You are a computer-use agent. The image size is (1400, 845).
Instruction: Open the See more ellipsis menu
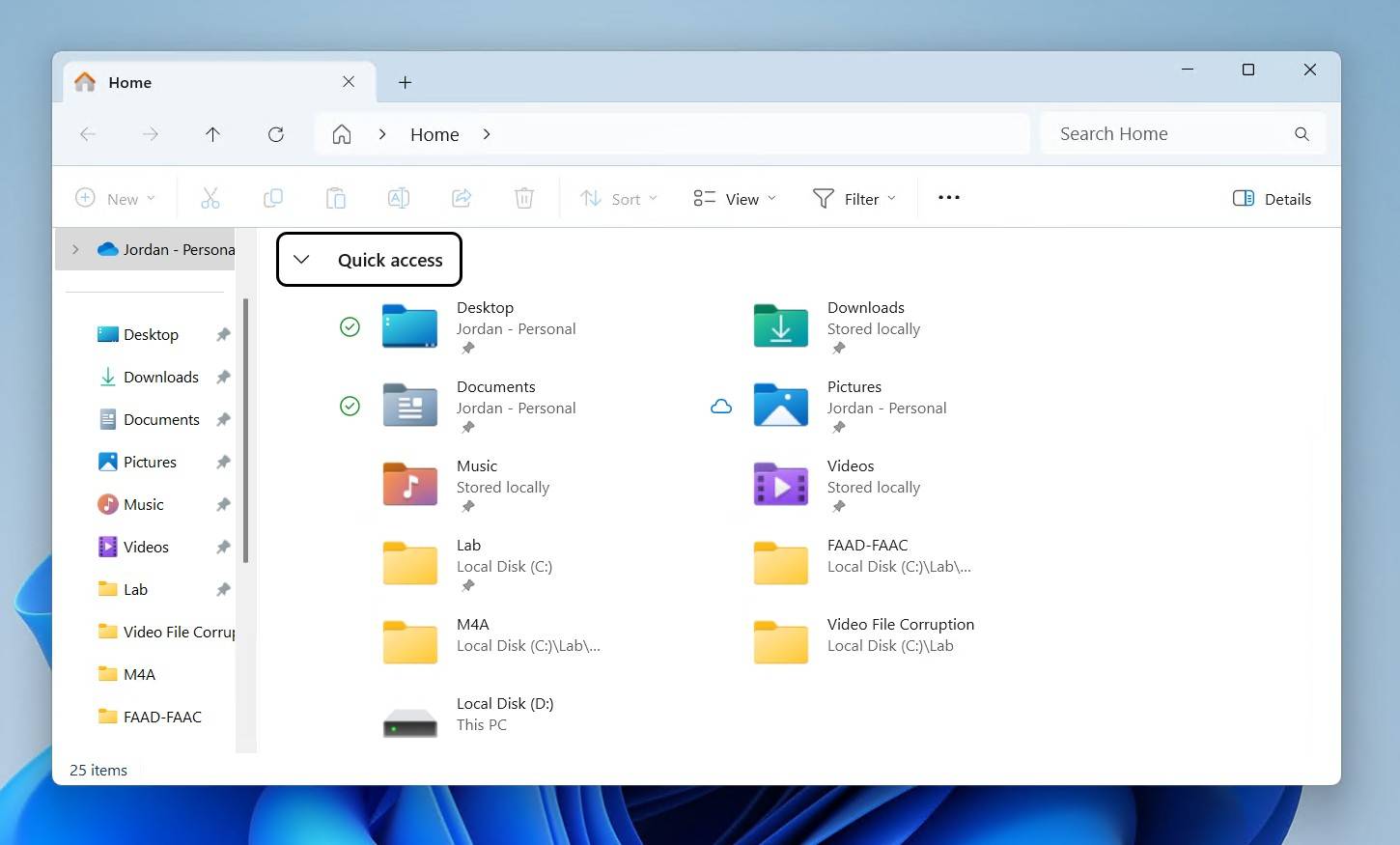[948, 198]
